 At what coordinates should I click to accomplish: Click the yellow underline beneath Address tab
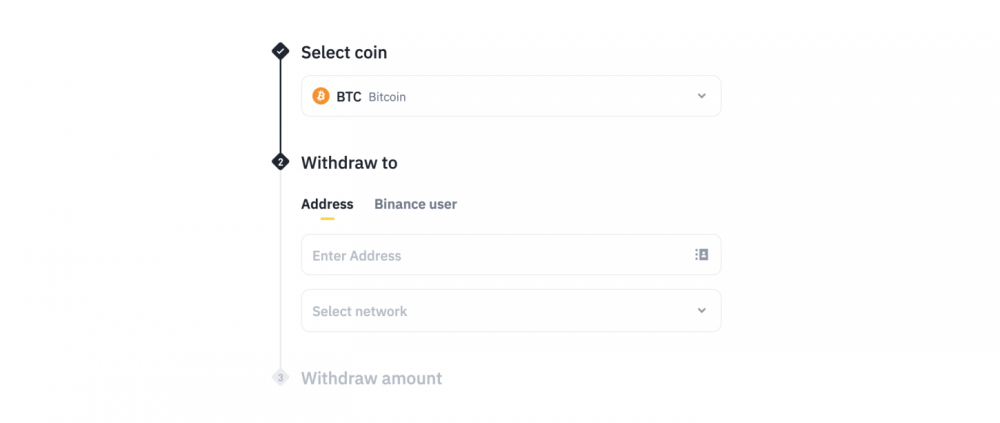click(327, 219)
